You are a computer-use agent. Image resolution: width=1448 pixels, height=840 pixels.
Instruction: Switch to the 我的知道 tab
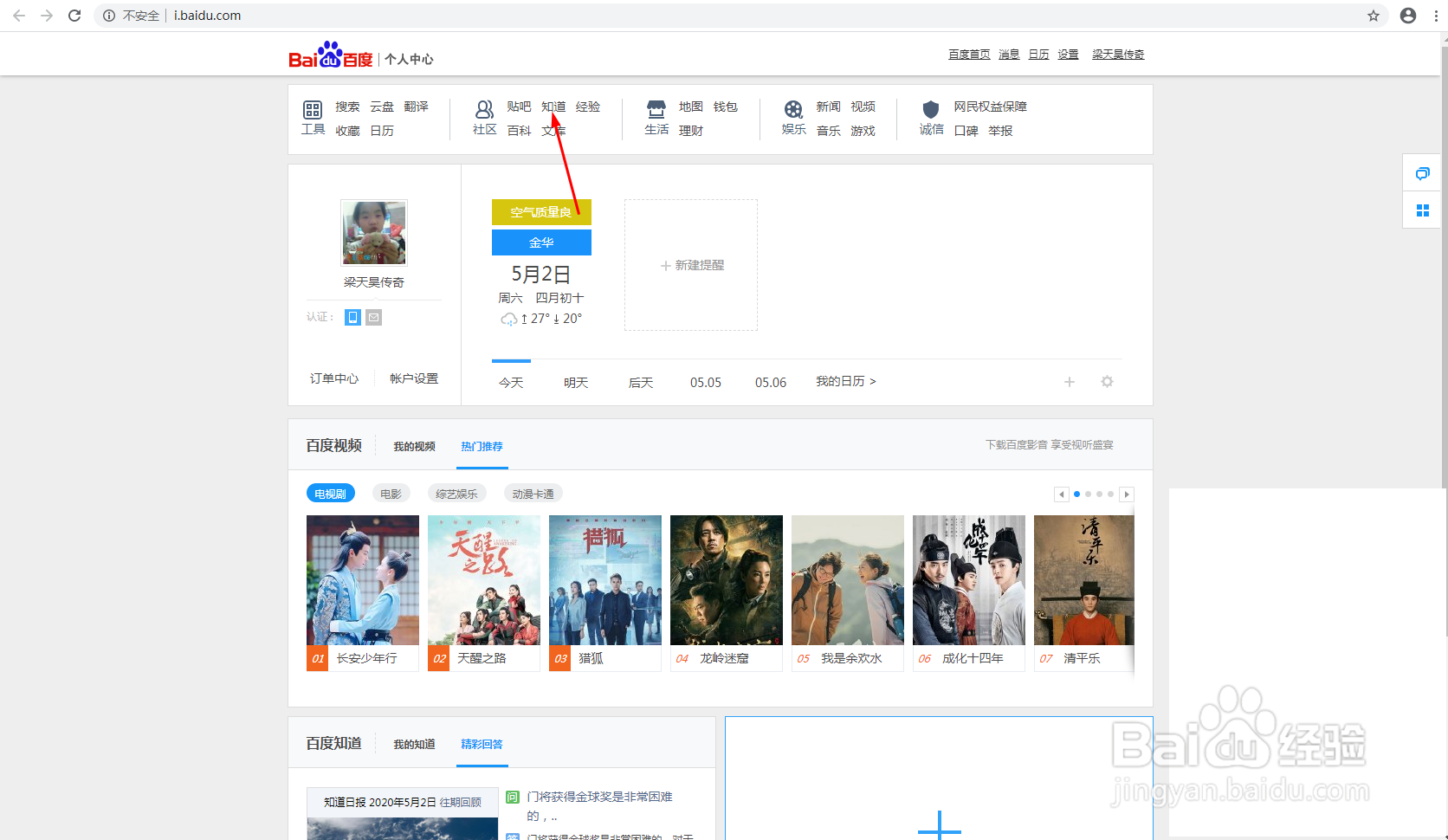(x=414, y=744)
